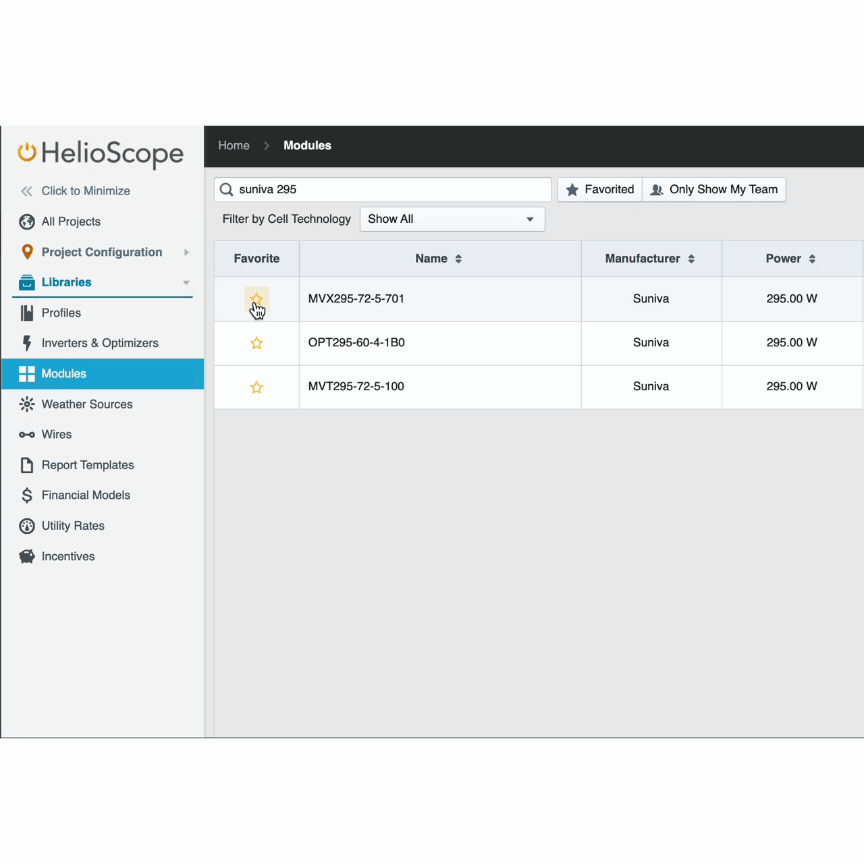Click the Incentives piggy bank icon
864x864 pixels.
point(26,557)
